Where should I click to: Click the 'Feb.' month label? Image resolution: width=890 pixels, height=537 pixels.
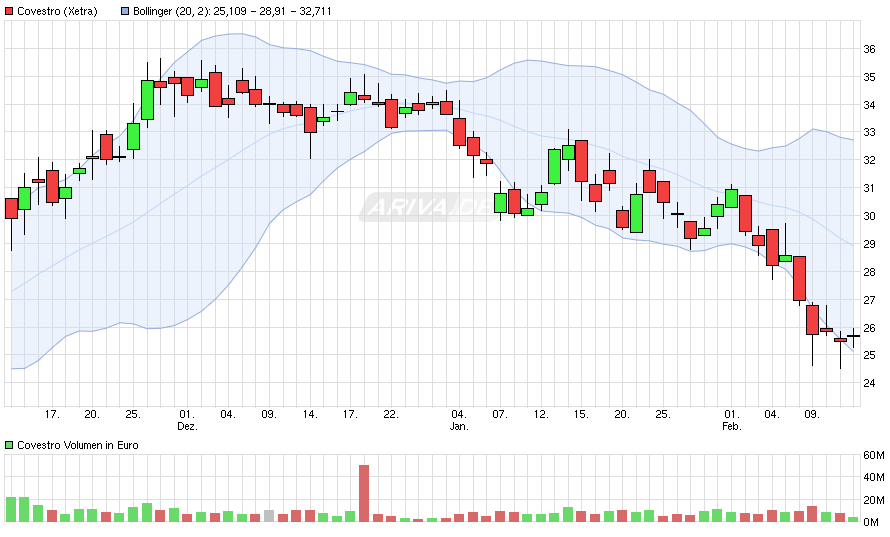(x=731, y=426)
